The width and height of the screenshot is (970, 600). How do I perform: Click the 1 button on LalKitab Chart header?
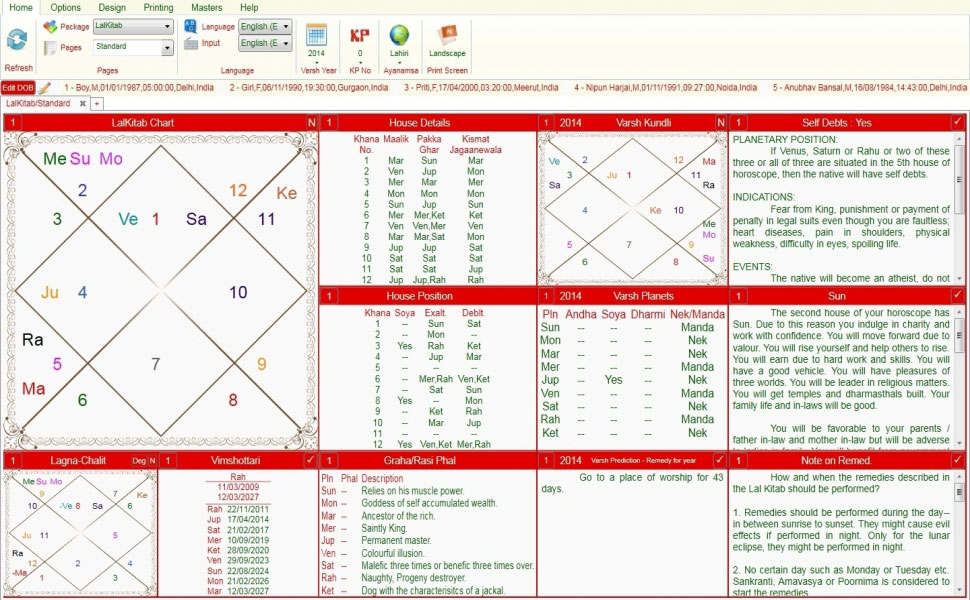13,122
